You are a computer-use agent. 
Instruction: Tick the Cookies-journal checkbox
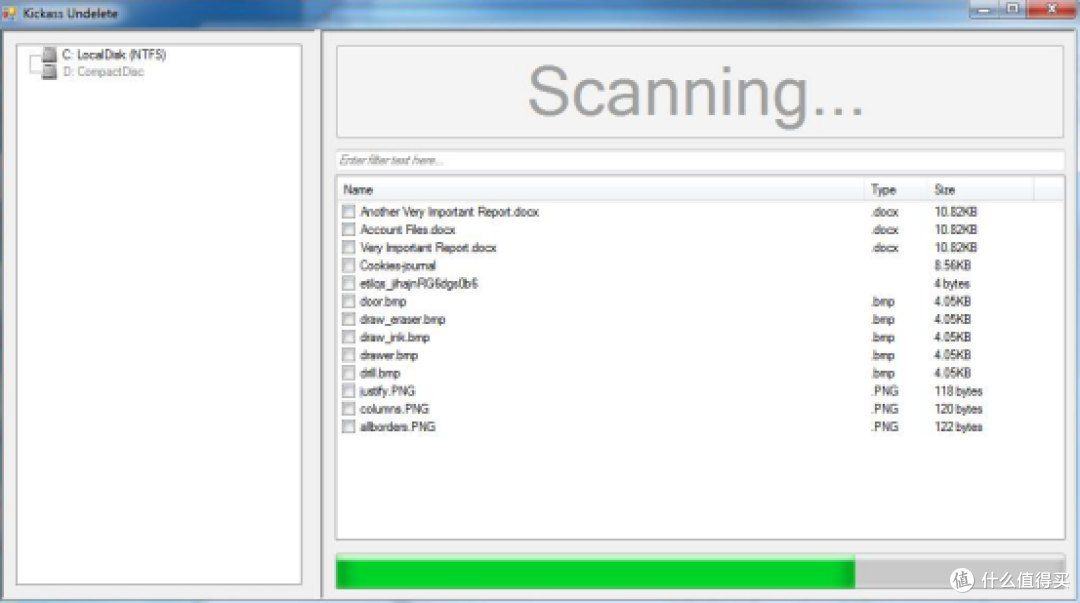(x=349, y=265)
